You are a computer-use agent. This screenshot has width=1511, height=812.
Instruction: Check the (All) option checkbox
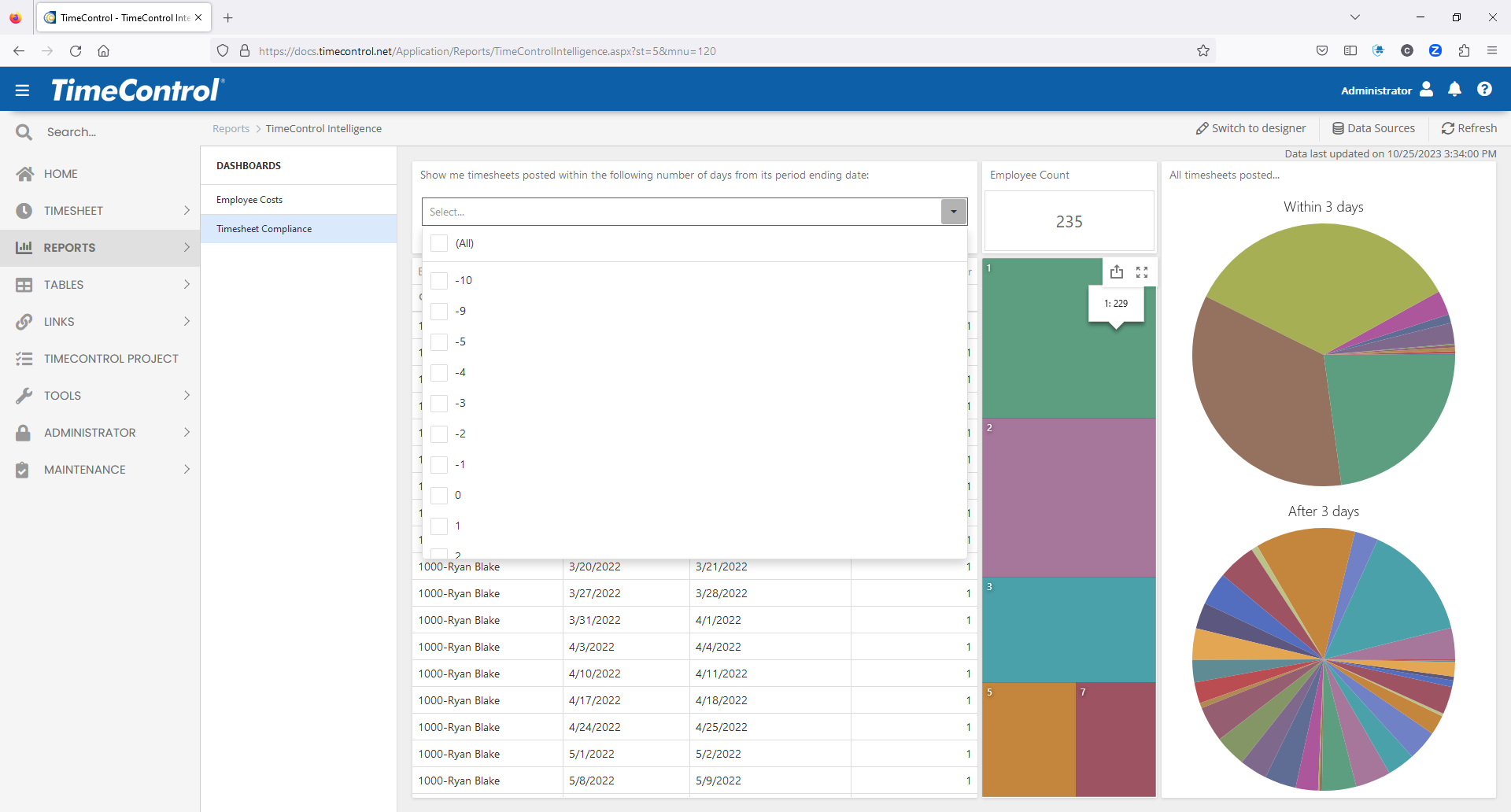(x=439, y=243)
